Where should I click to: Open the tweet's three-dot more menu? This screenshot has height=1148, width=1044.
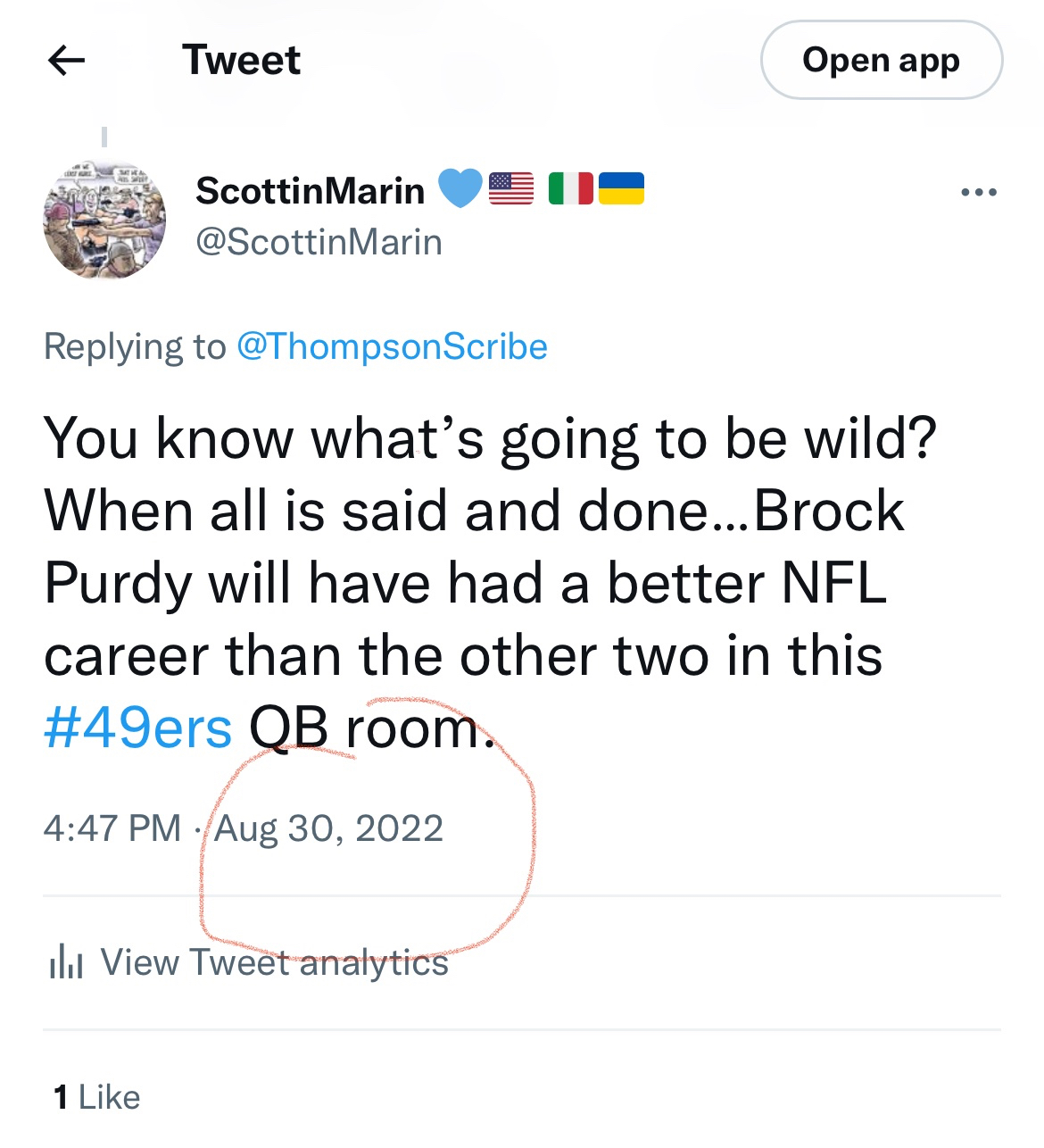tap(979, 192)
